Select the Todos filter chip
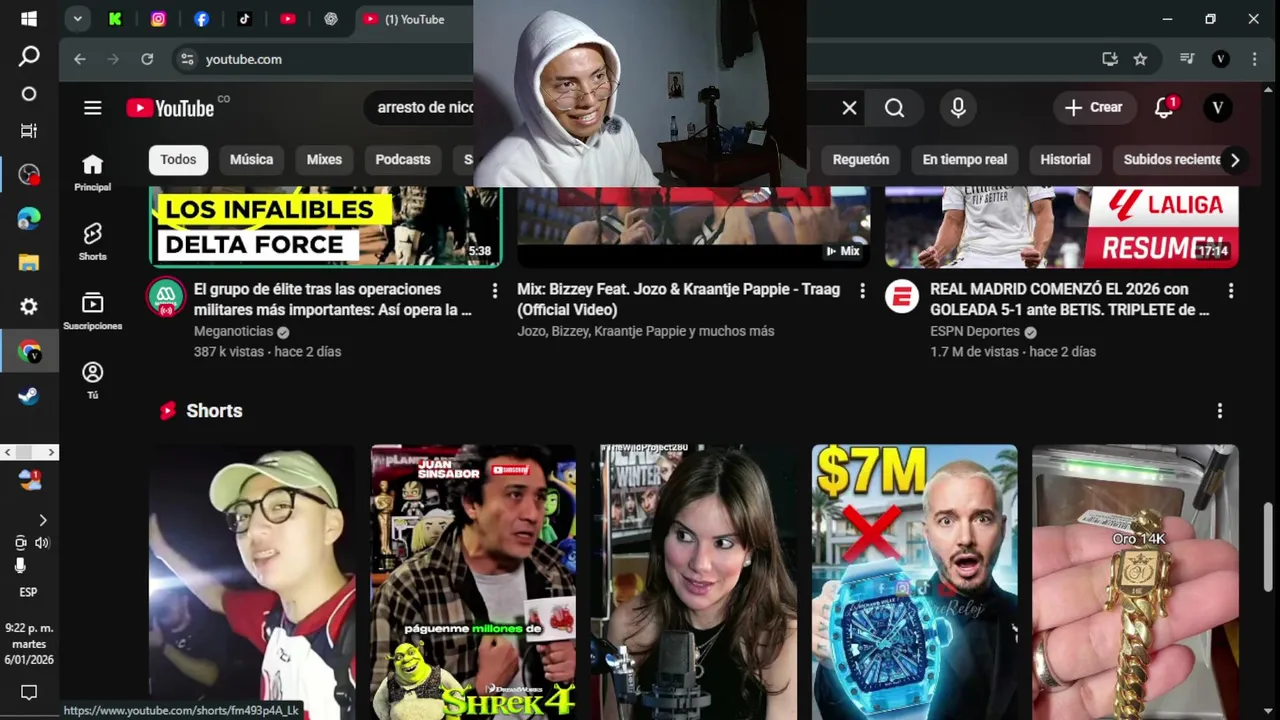Image resolution: width=1280 pixels, height=720 pixels. coord(178,160)
